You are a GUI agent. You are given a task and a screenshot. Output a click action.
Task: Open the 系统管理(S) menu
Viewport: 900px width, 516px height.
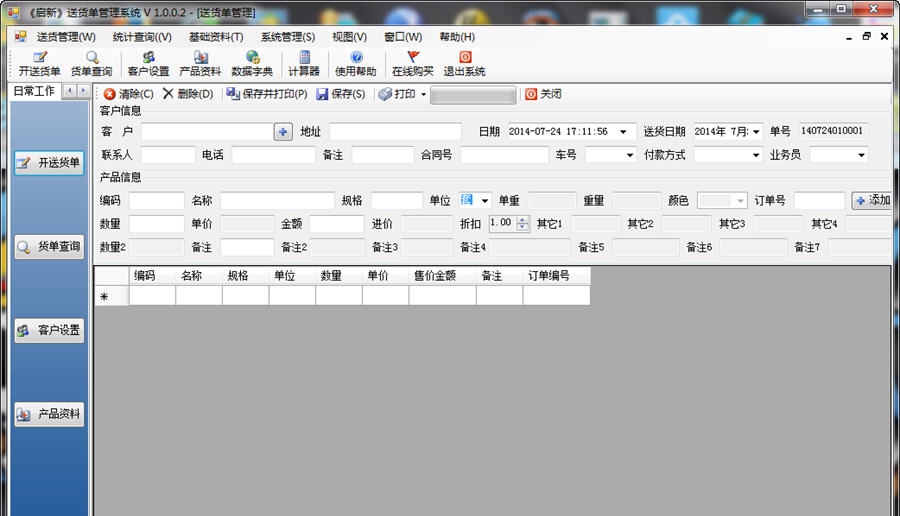coord(288,37)
